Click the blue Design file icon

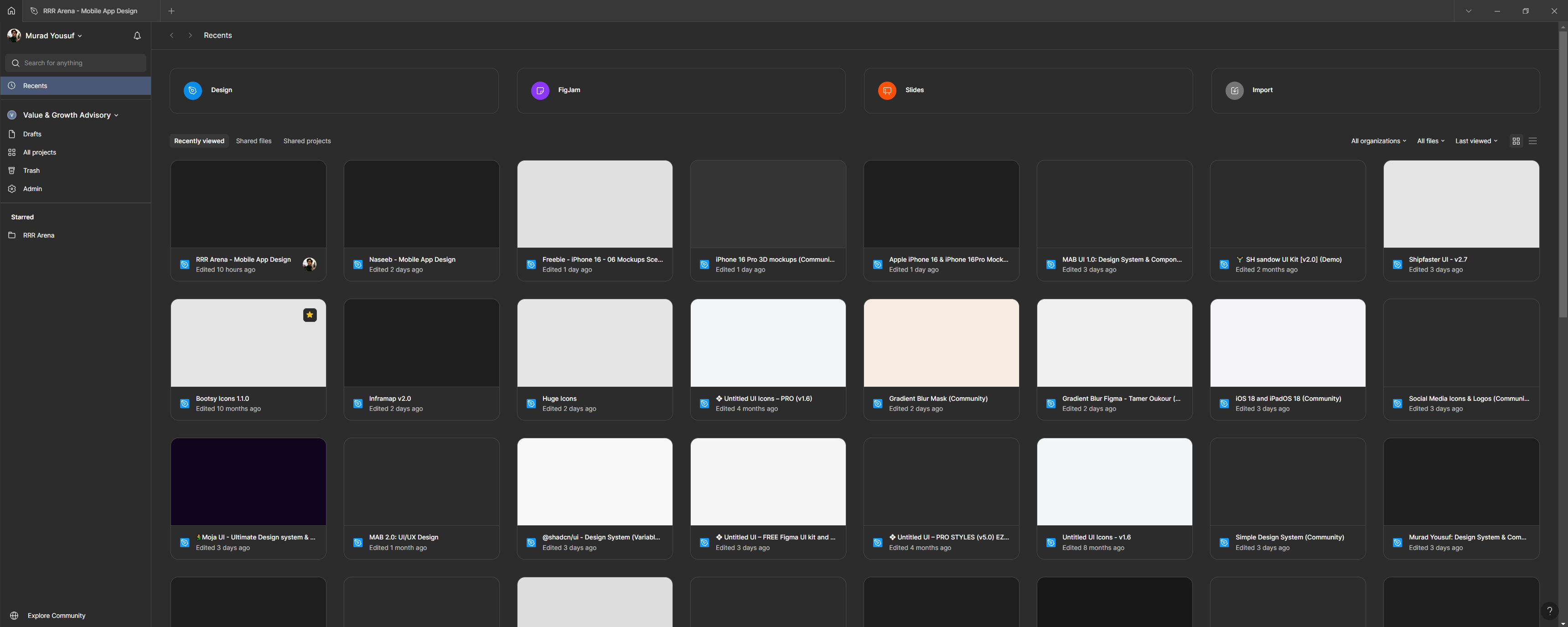[x=192, y=91]
